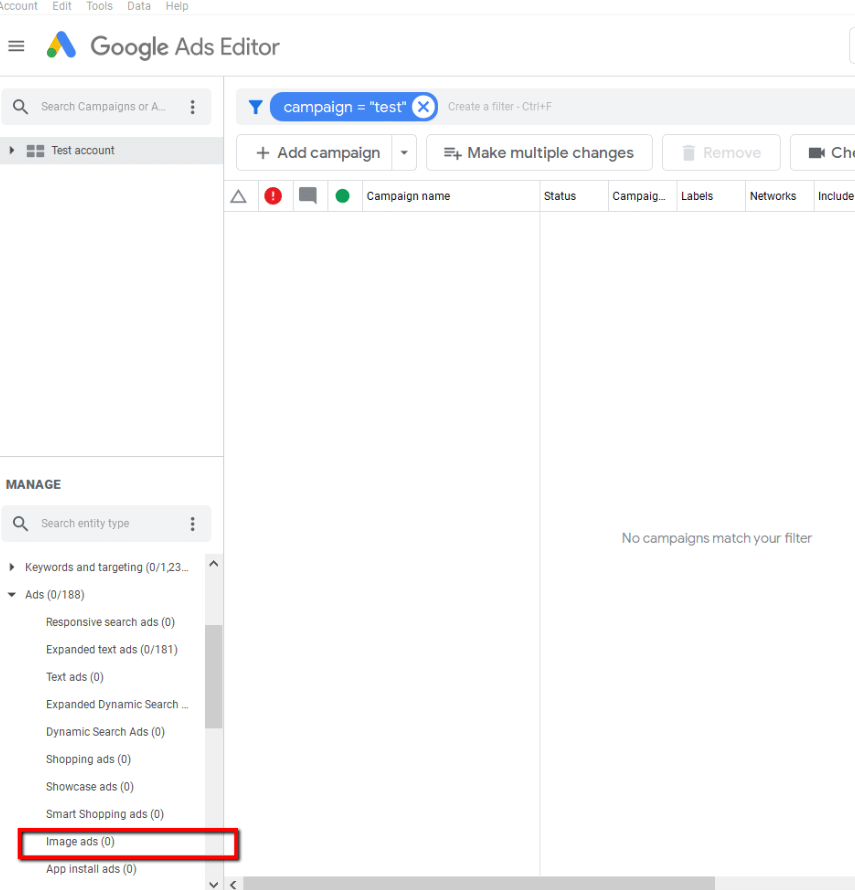The width and height of the screenshot is (855, 890).
Task: Sort by the warning triangle column
Action: (x=238, y=196)
